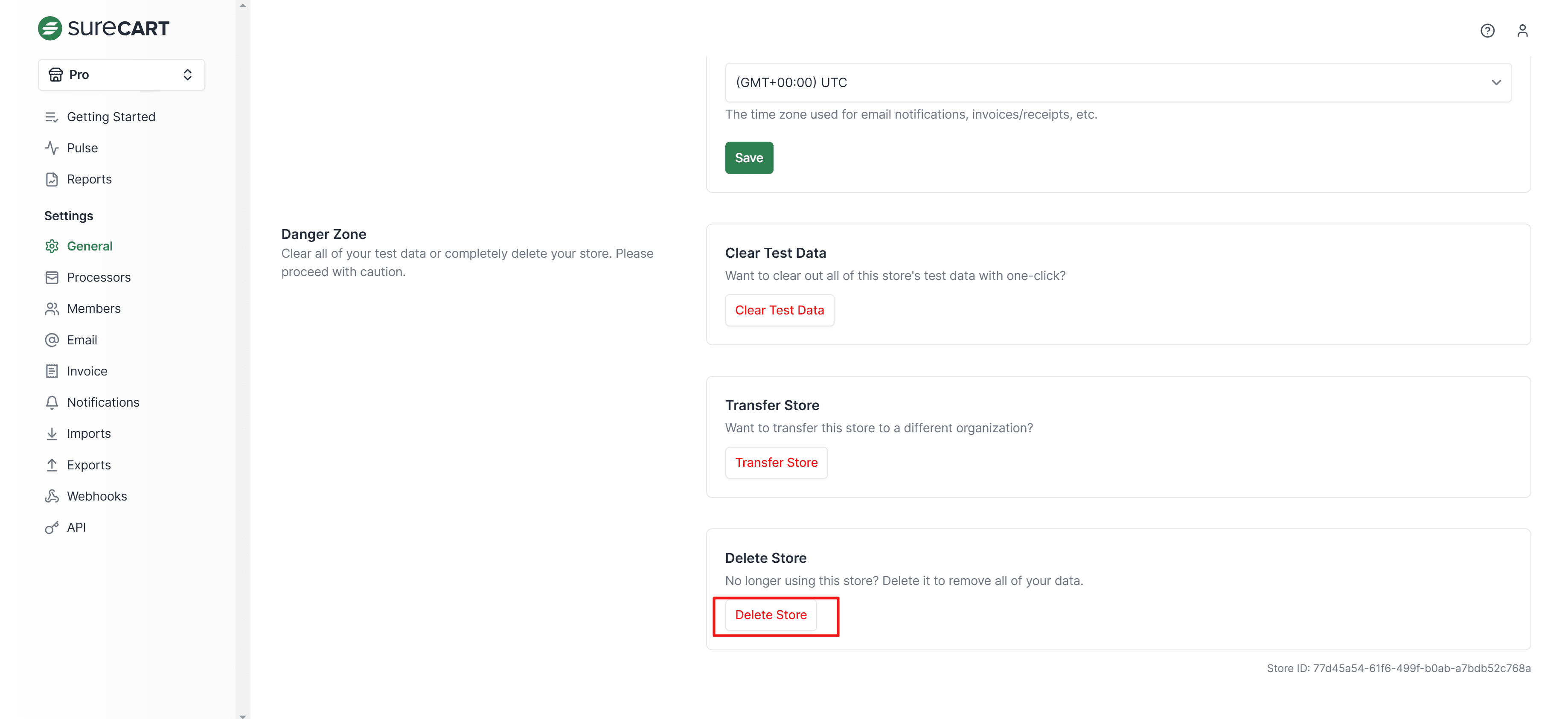The image size is (1568, 719).
Task: Click the sidebar scrollbar down arrow
Action: 243,716
